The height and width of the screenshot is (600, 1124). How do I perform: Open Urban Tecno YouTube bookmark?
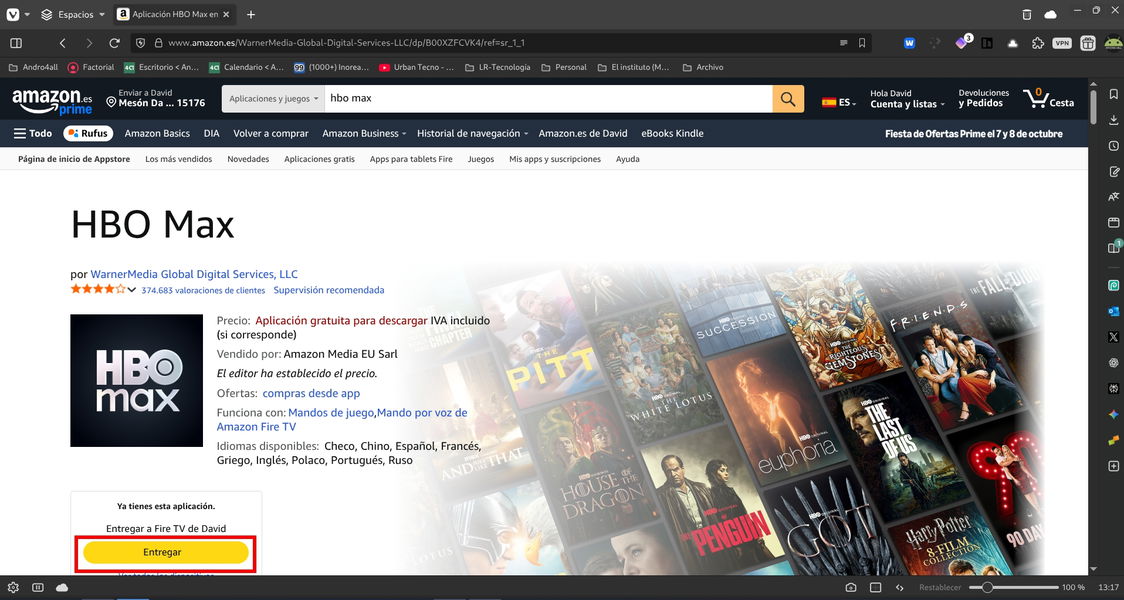(x=416, y=67)
